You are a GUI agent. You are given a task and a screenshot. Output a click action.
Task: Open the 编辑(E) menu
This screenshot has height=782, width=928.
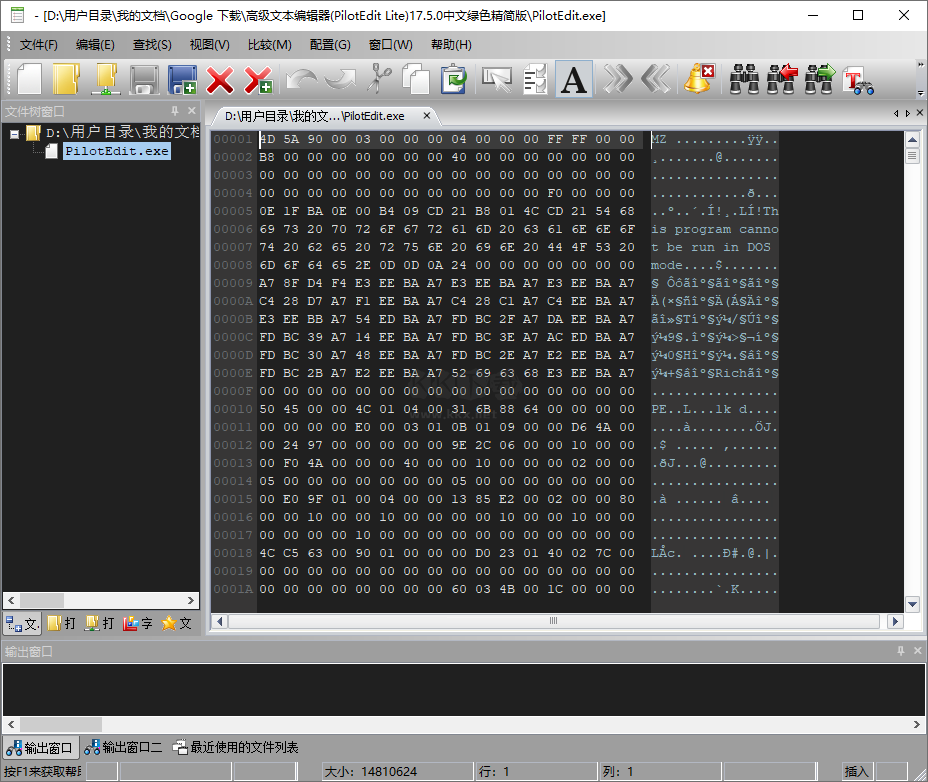pos(95,45)
